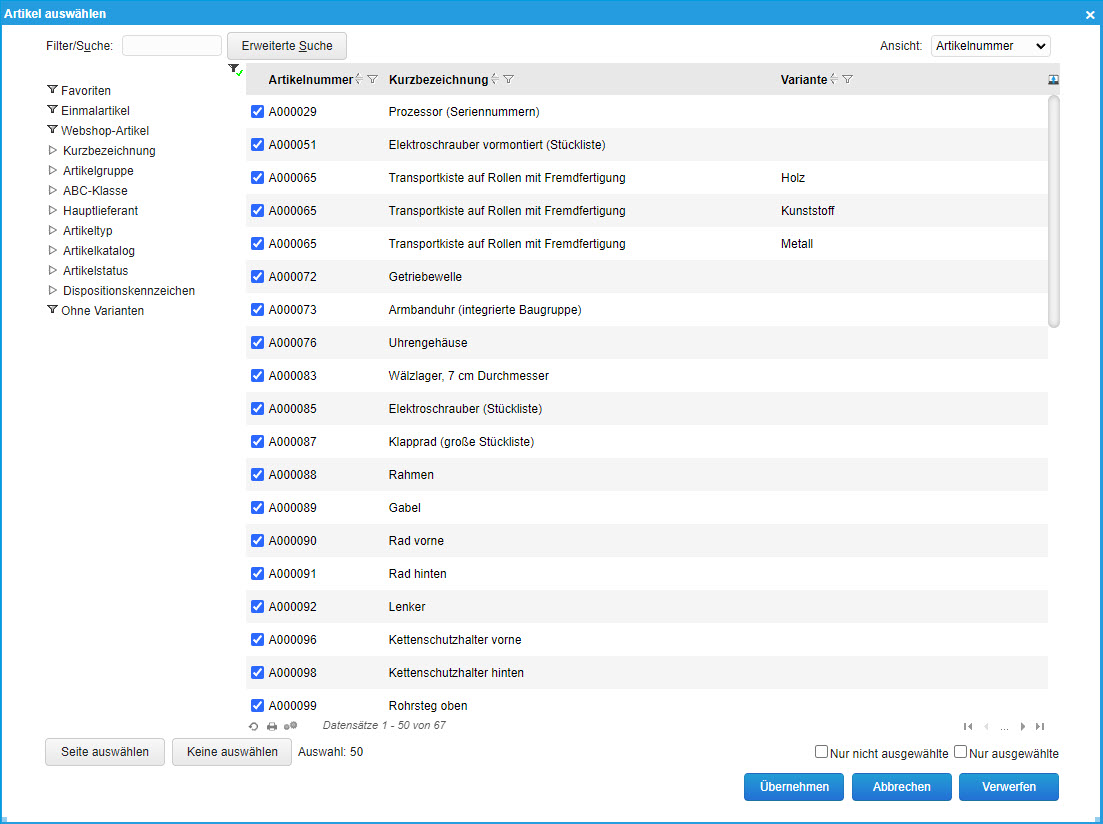This screenshot has width=1103, height=824.
Task: Uncheck article A000051 Elektroschrauber vormontiert
Action: click(257, 145)
